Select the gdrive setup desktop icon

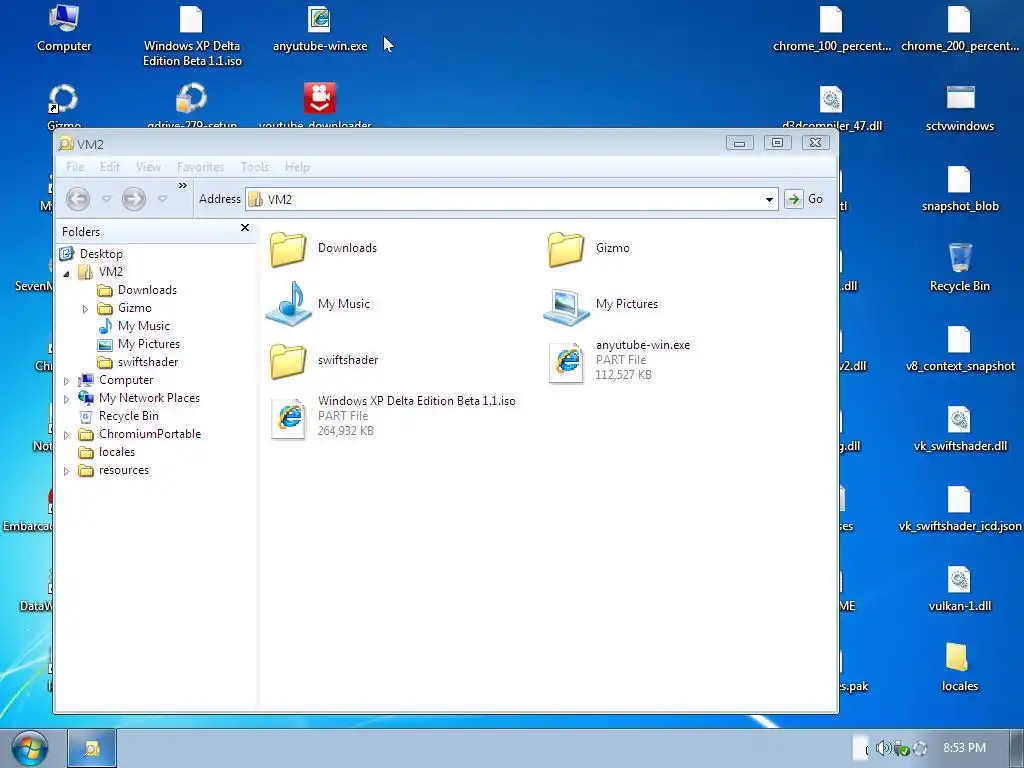[191, 99]
